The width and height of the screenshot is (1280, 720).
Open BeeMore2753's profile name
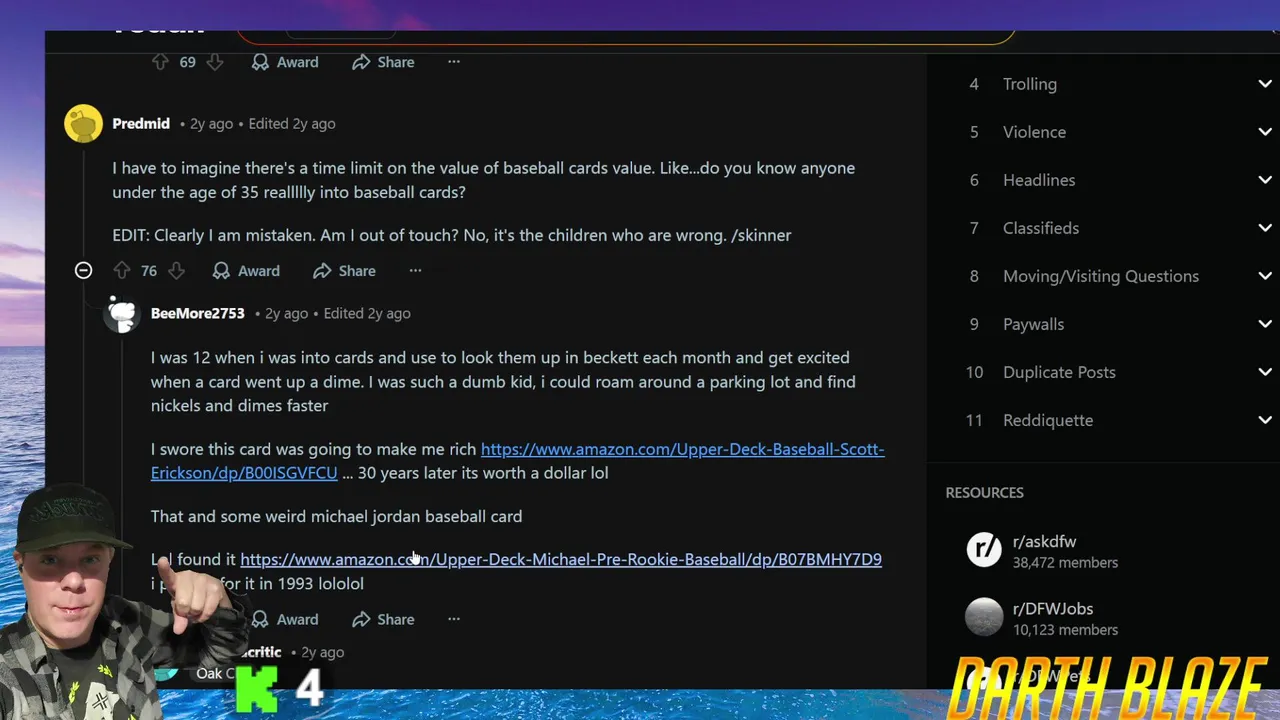pyautogui.click(x=197, y=314)
